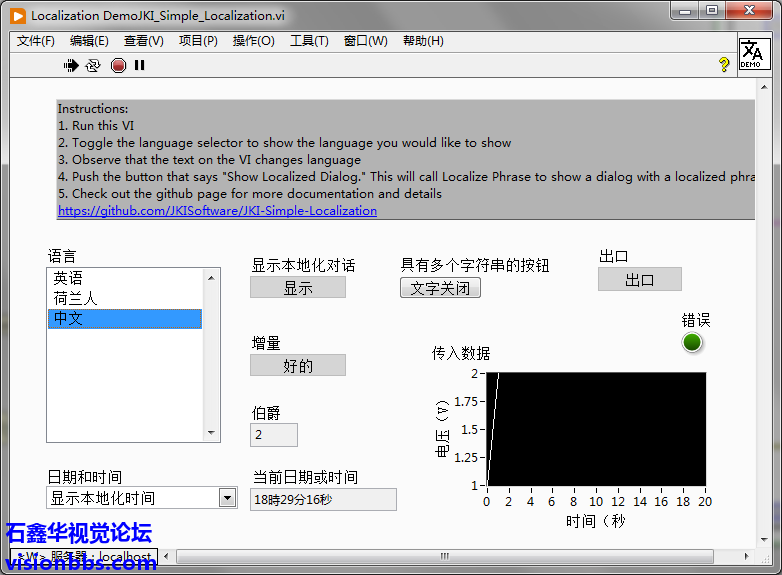Click the VI demo icon at top right

[x=754, y=53]
